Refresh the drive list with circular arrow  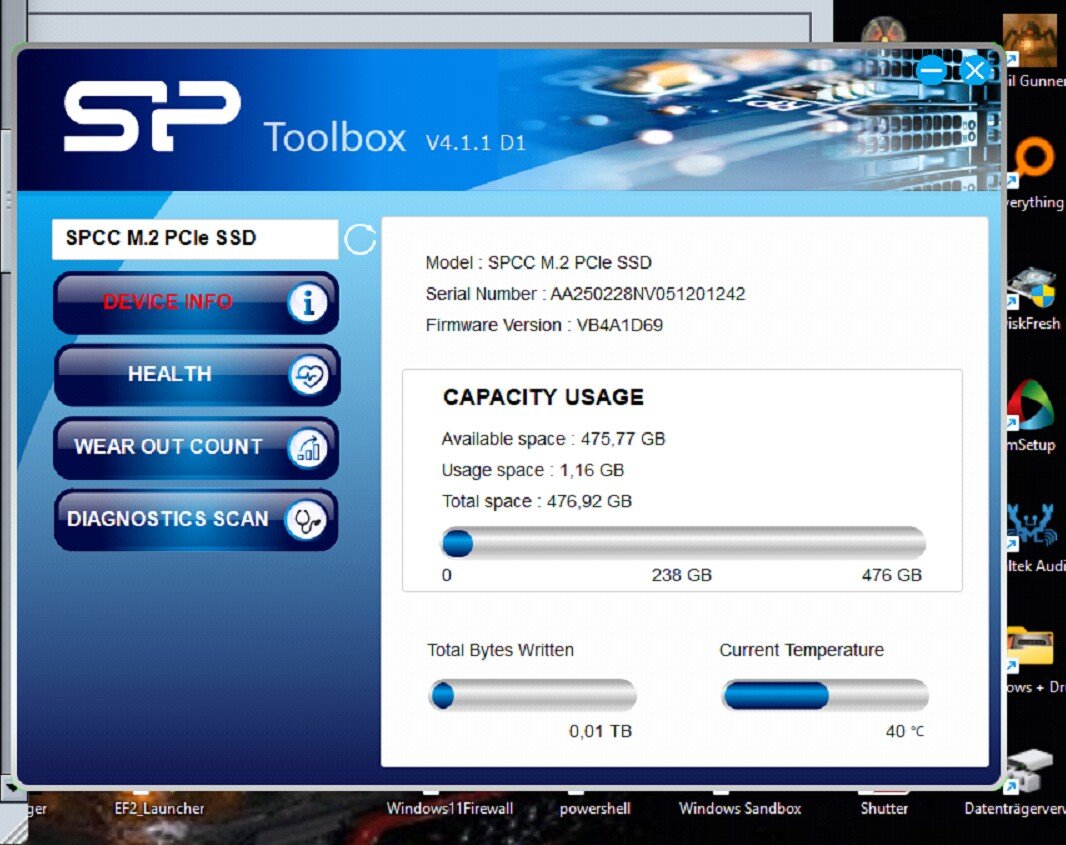point(360,239)
